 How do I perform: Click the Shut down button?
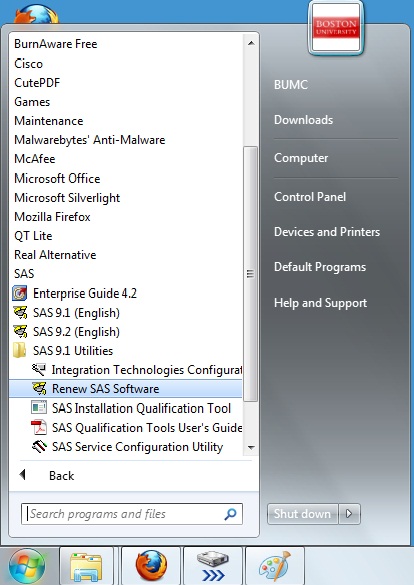point(302,514)
